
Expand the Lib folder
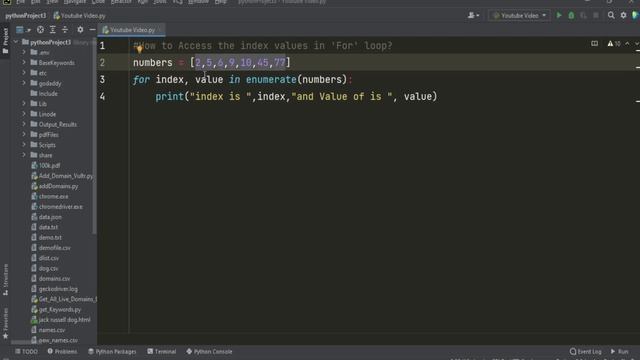[24, 104]
